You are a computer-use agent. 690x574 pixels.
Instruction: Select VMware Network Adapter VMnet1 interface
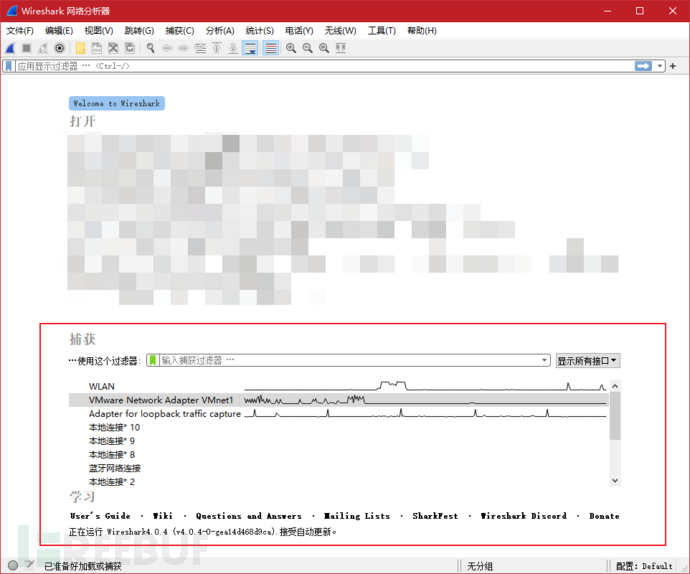(x=338, y=400)
